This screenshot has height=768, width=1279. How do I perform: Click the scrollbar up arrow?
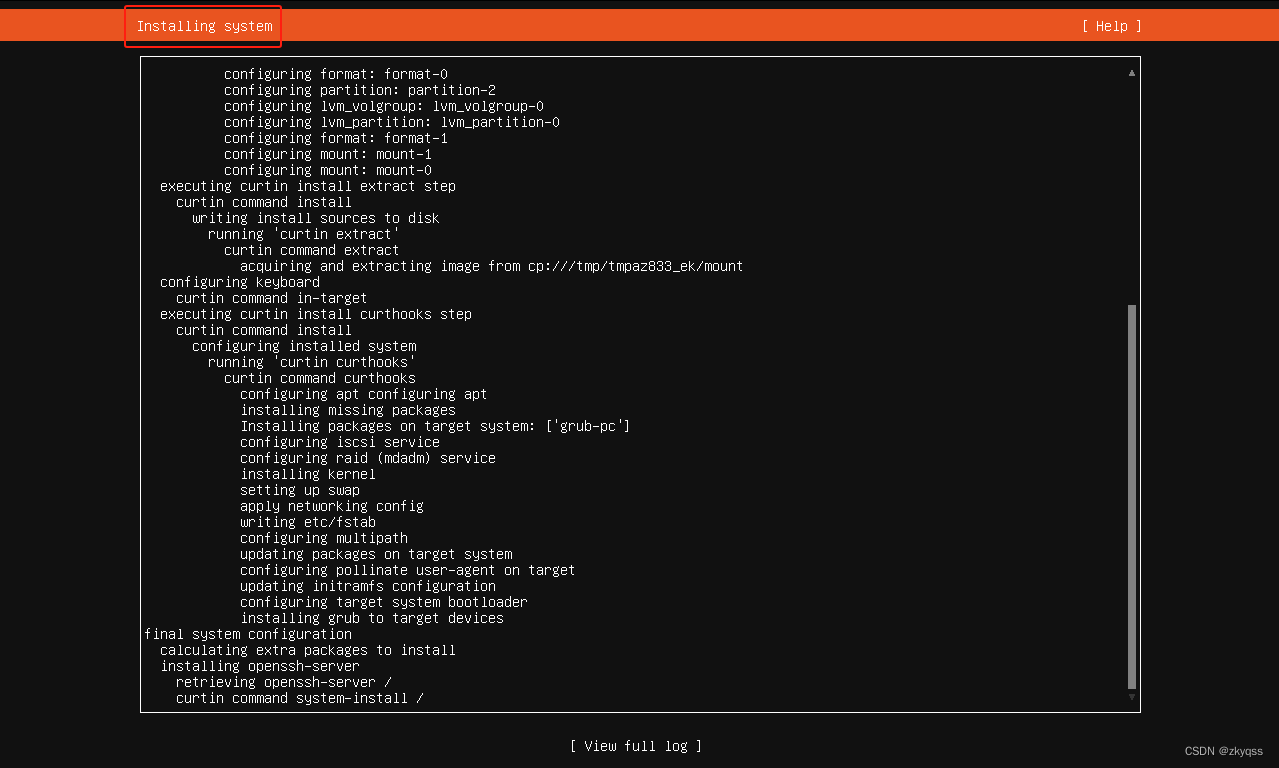[1131, 72]
